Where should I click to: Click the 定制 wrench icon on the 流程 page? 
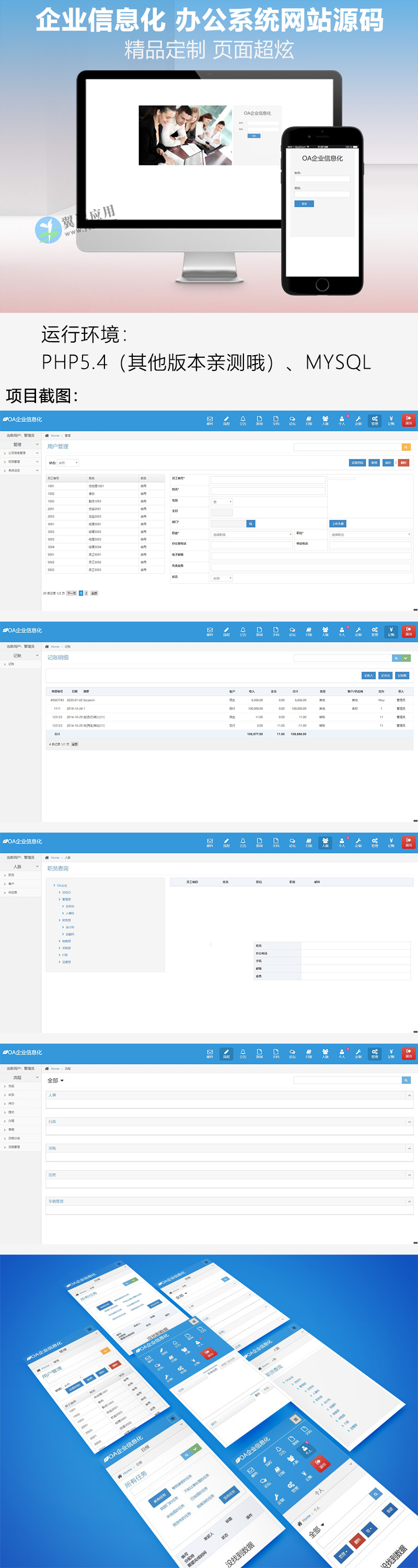coord(358,1053)
